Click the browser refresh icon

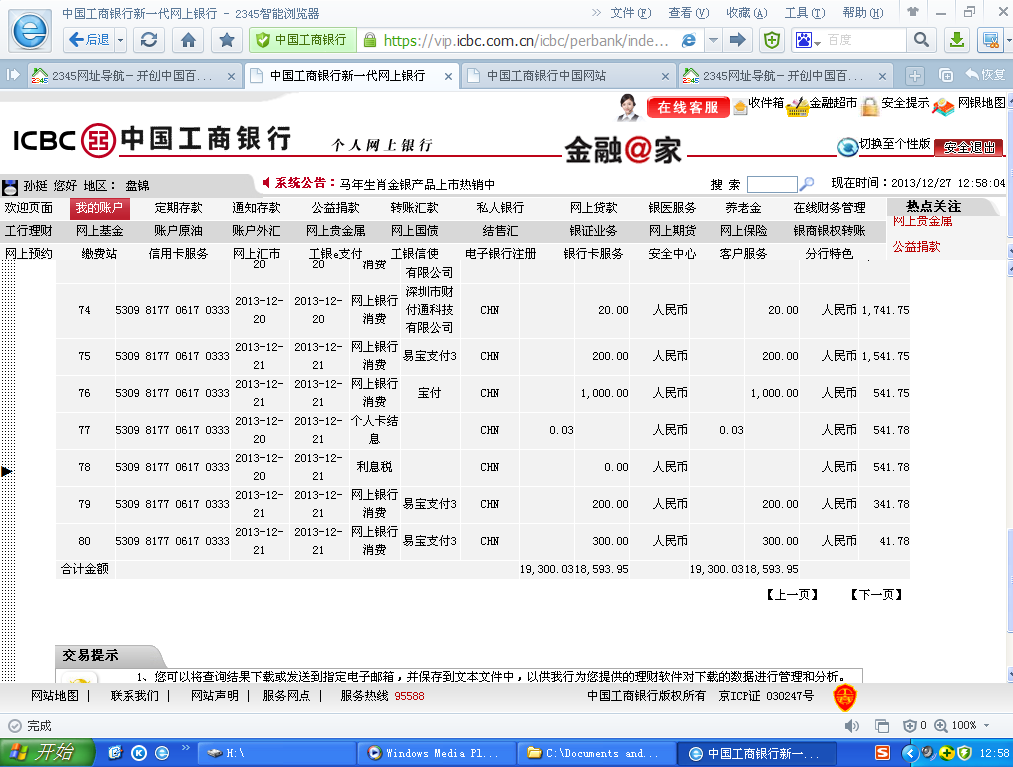pos(149,40)
